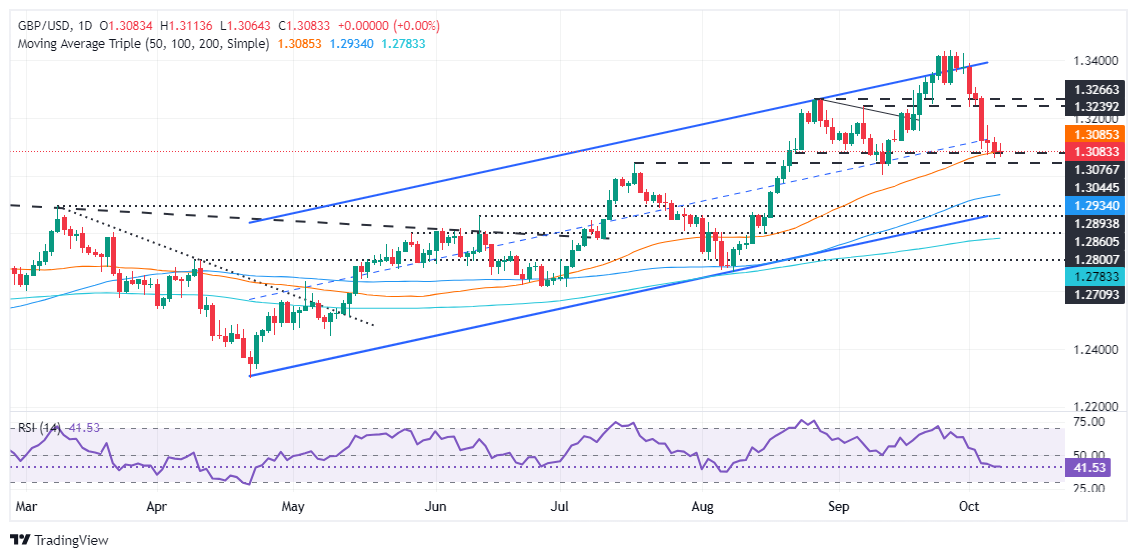Open the TradingView text link

[x=72, y=541]
